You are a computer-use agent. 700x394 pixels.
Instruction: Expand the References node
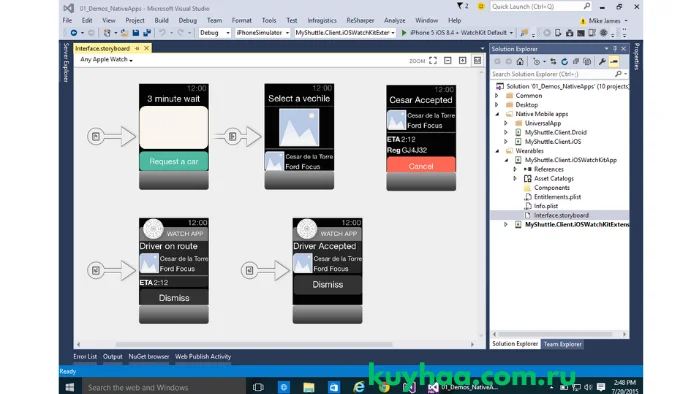[x=515, y=169]
